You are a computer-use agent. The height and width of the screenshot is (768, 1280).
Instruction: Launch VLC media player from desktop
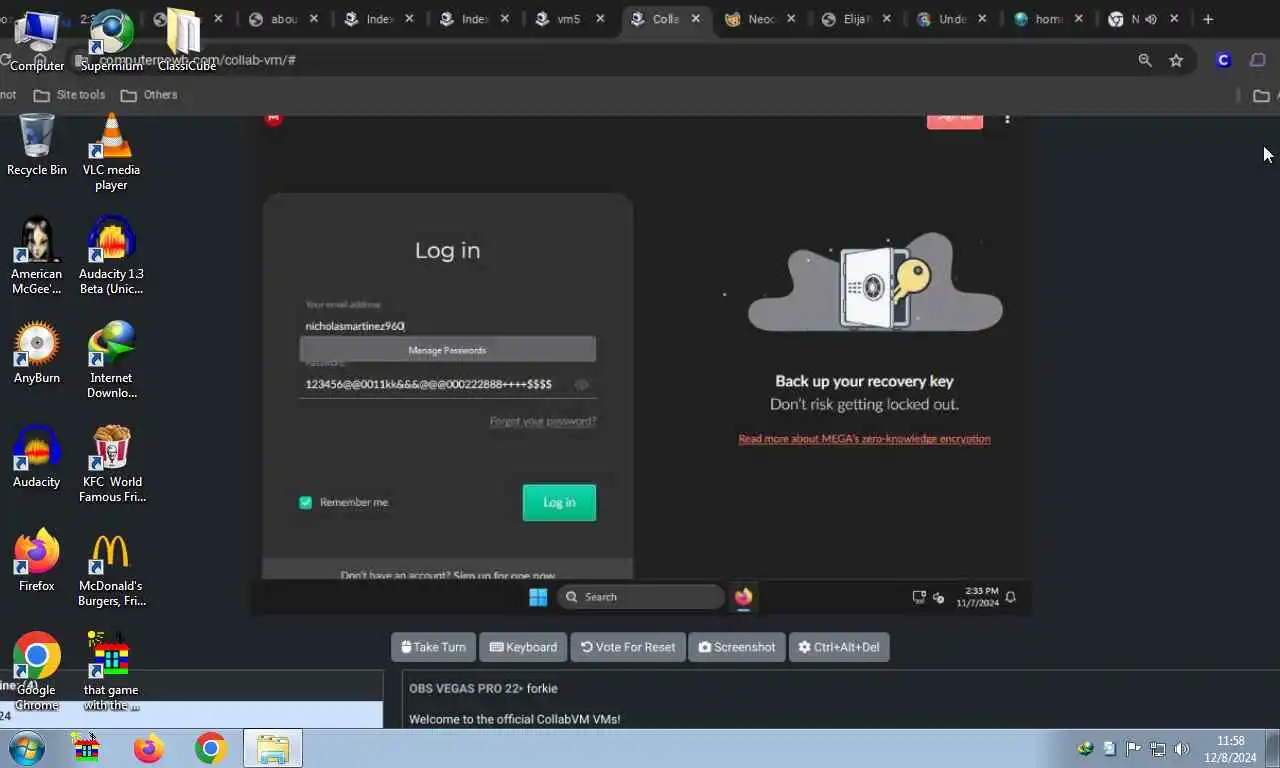pos(111,152)
